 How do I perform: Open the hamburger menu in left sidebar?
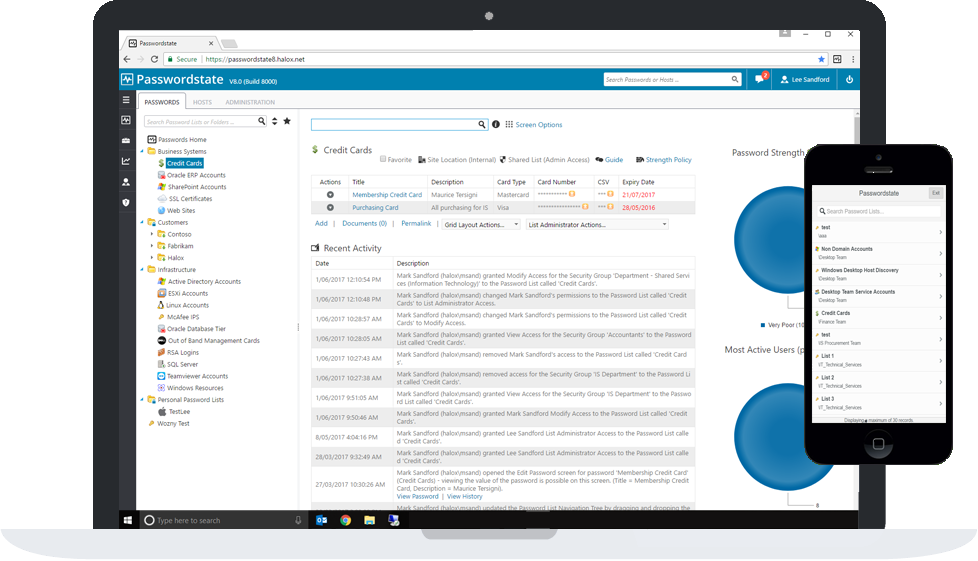(x=126, y=100)
